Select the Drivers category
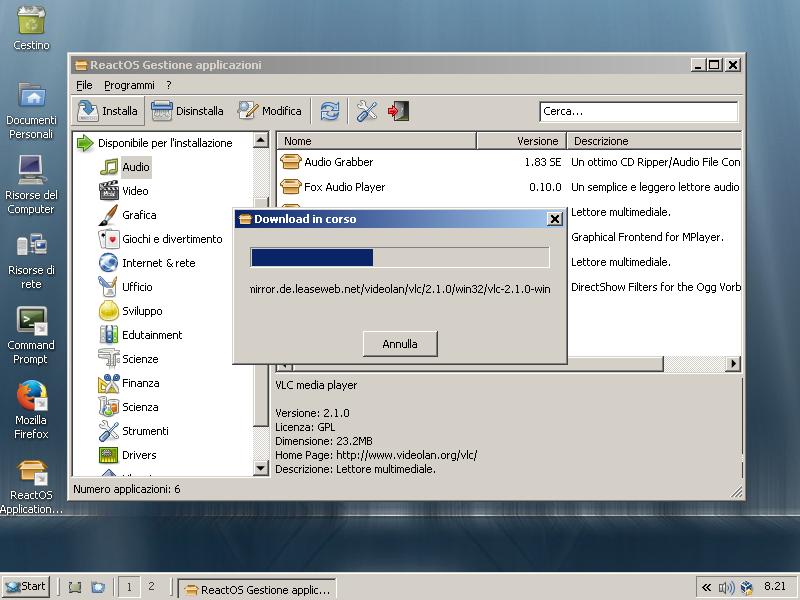800x600 pixels. click(x=128, y=455)
